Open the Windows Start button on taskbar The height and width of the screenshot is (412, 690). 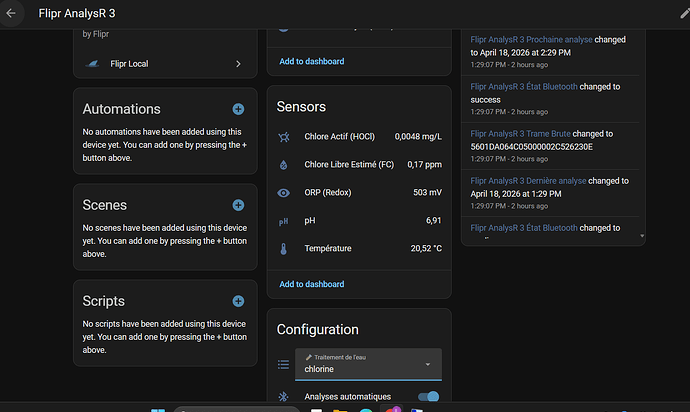point(158,410)
